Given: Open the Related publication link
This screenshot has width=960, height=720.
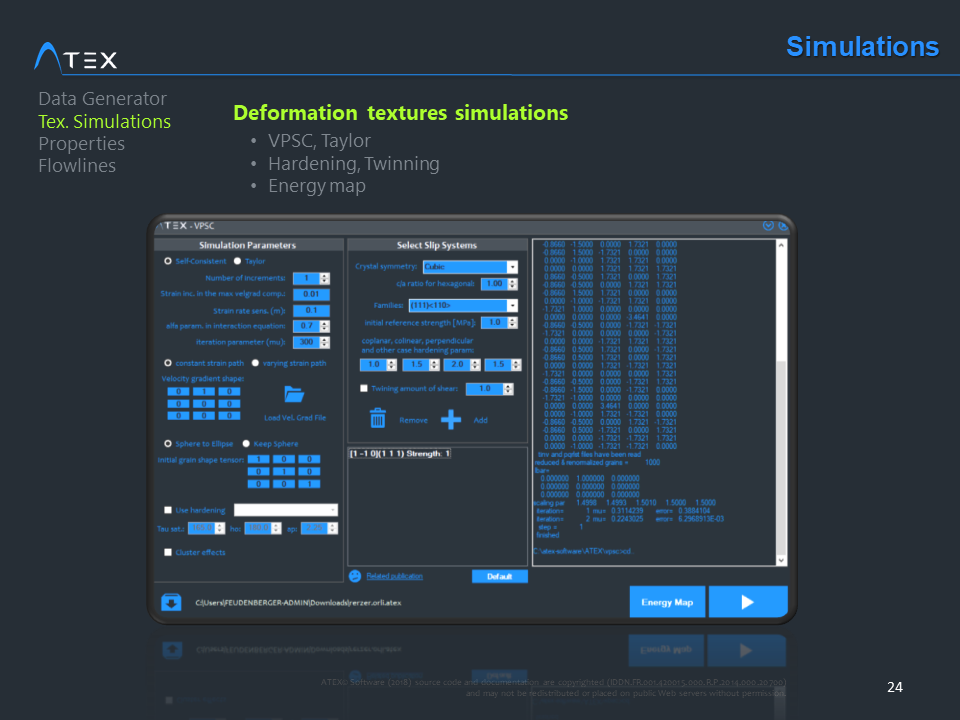Looking at the screenshot, I should [394, 576].
